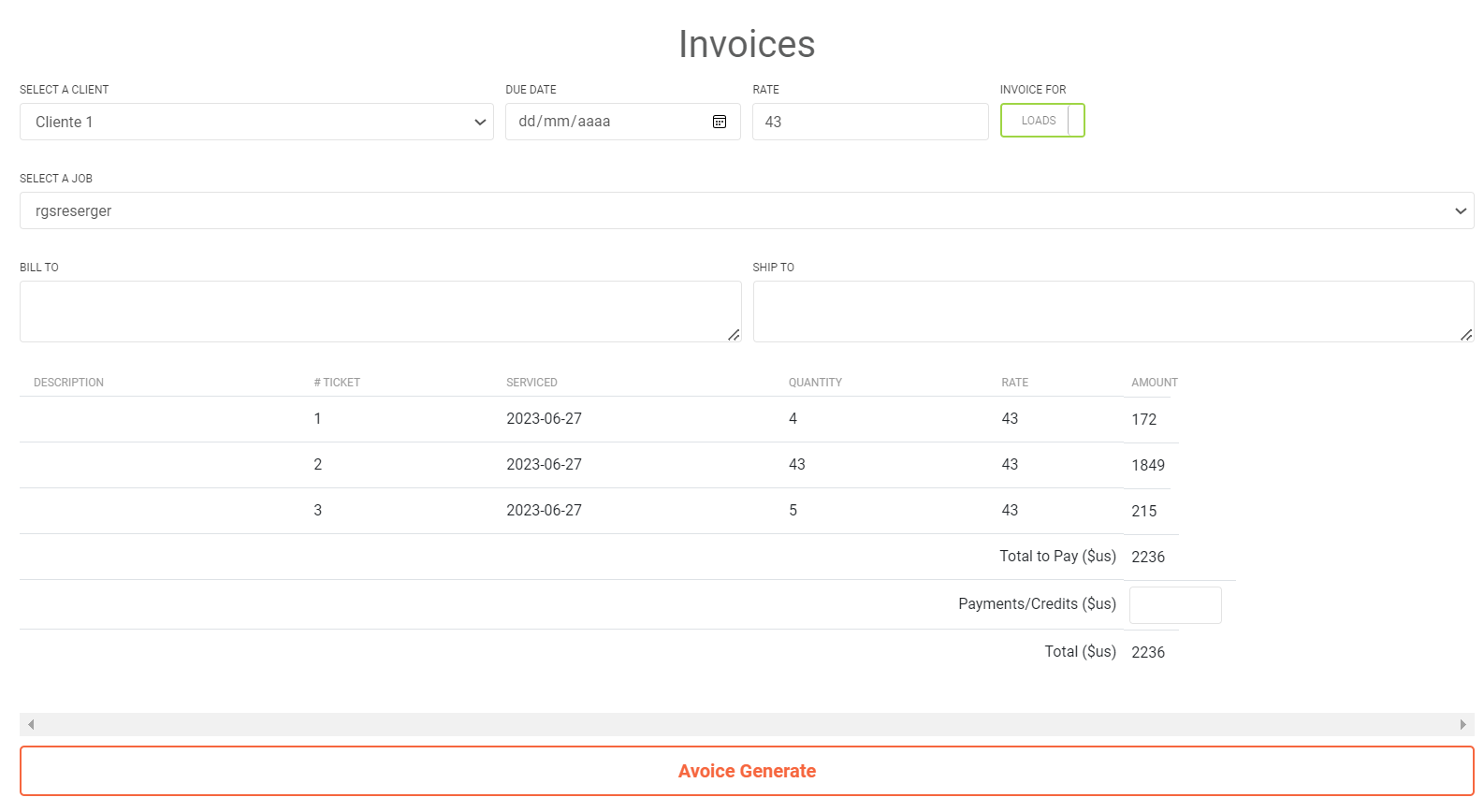Click the Avoice Generate button
This screenshot has width=1484, height=812.
pos(747,771)
